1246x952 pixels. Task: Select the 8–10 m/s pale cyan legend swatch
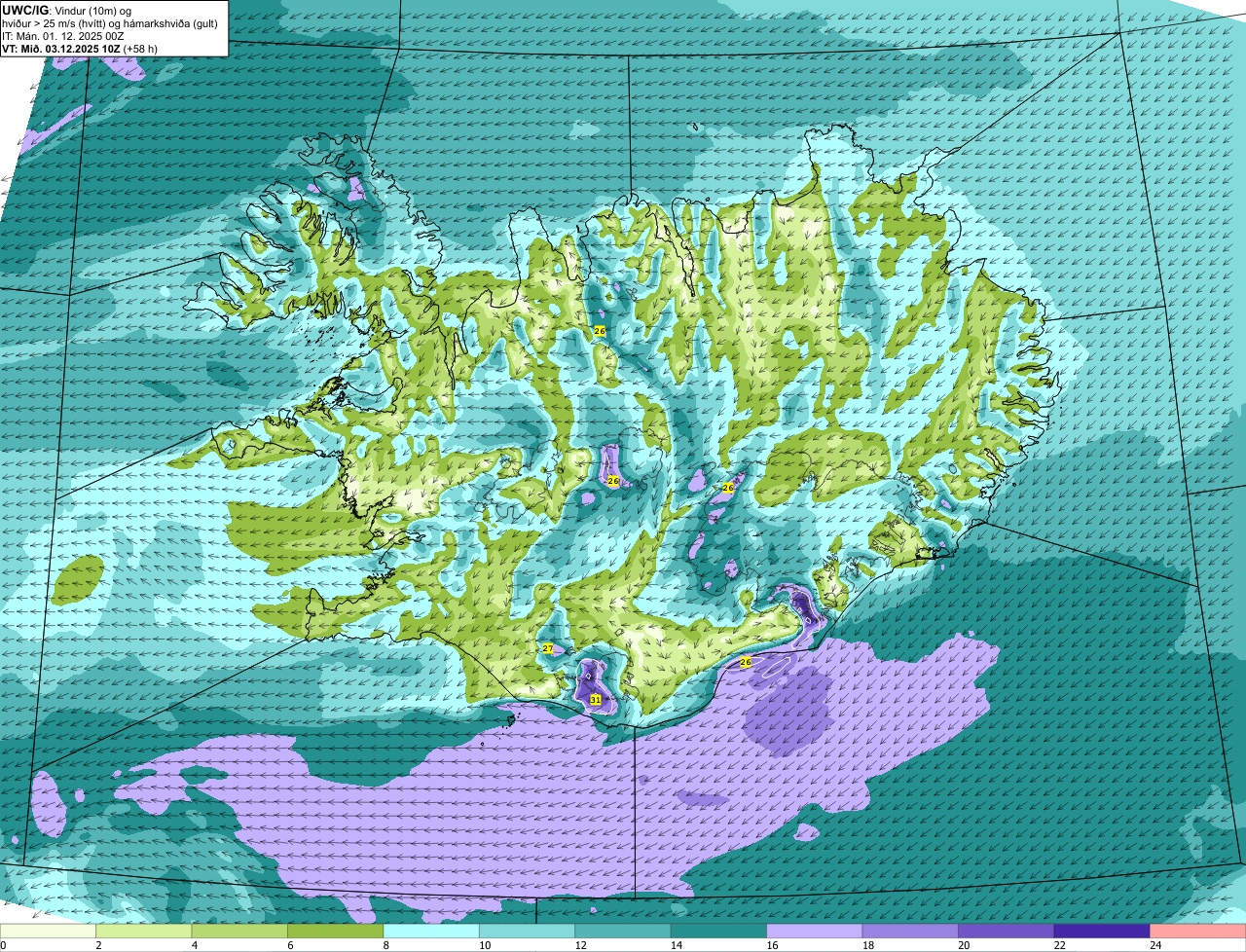432,932
